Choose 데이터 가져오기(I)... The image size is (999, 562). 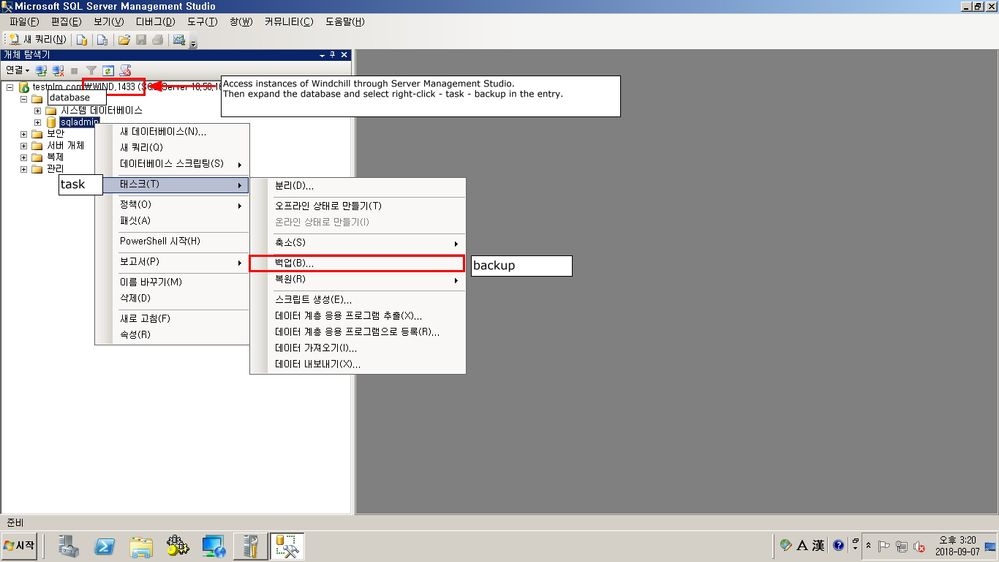pos(357,348)
